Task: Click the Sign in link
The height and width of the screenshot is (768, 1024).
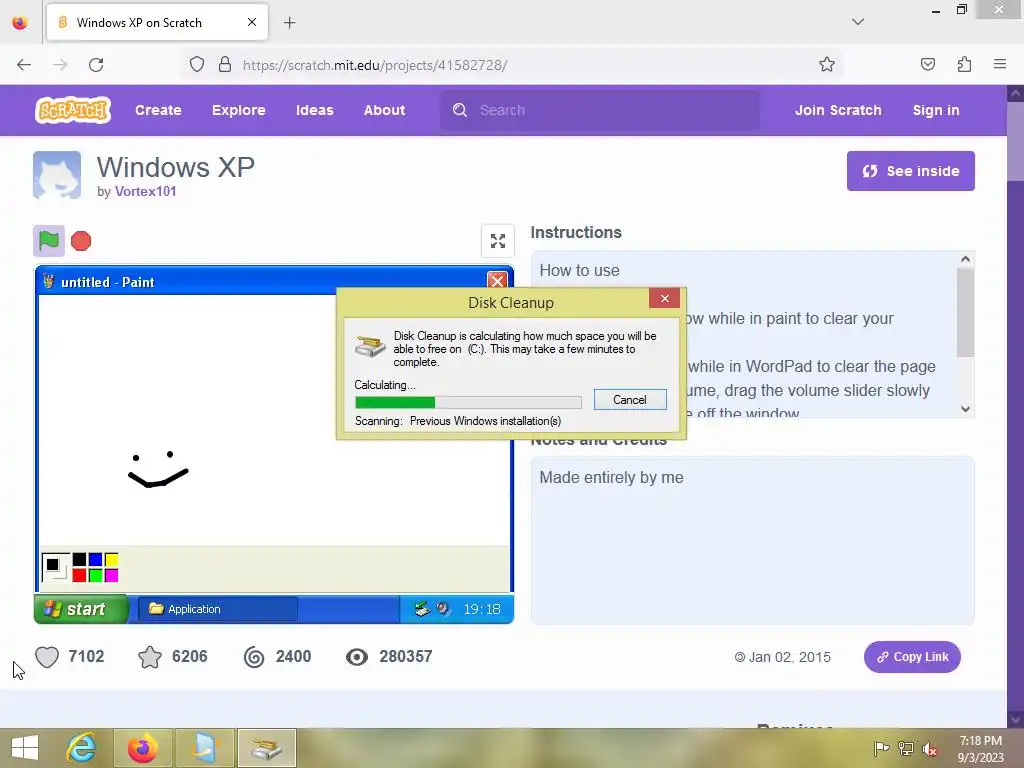Action: pos(936,110)
